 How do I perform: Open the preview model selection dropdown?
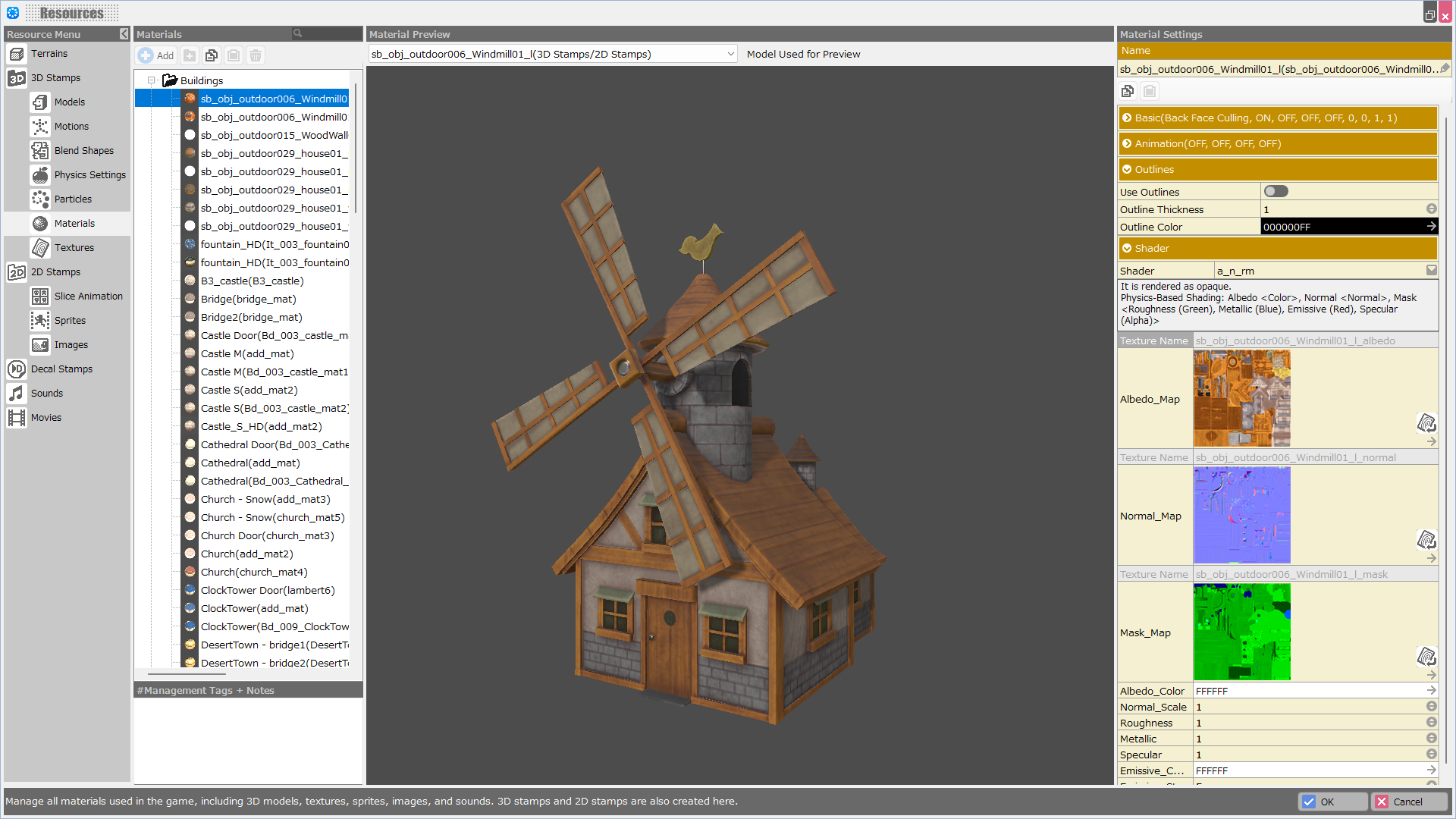(x=730, y=55)
